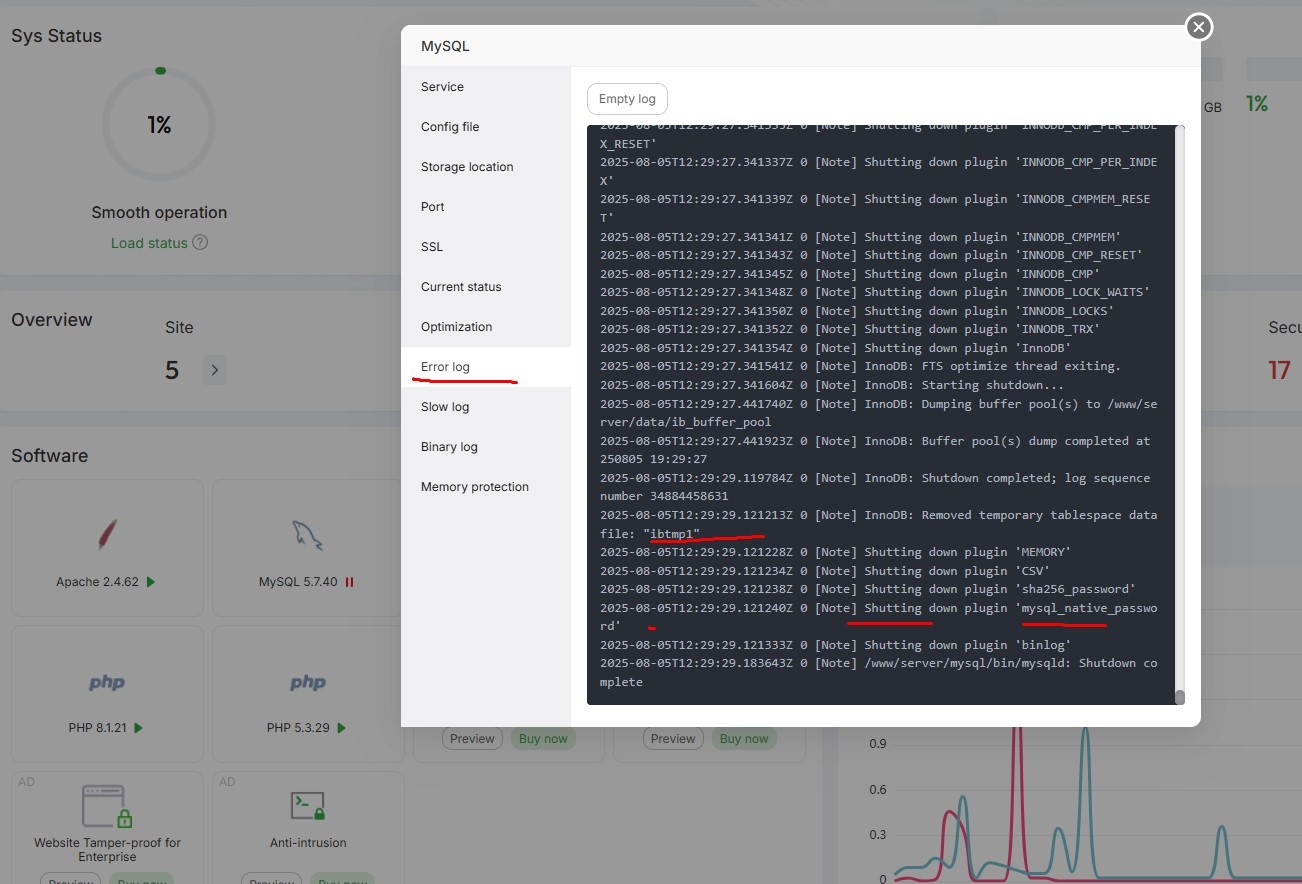Toggle the Apache 2.4.62 running status indicator
This screenshot has height=884, width=1302.
[x=151, y=582]
